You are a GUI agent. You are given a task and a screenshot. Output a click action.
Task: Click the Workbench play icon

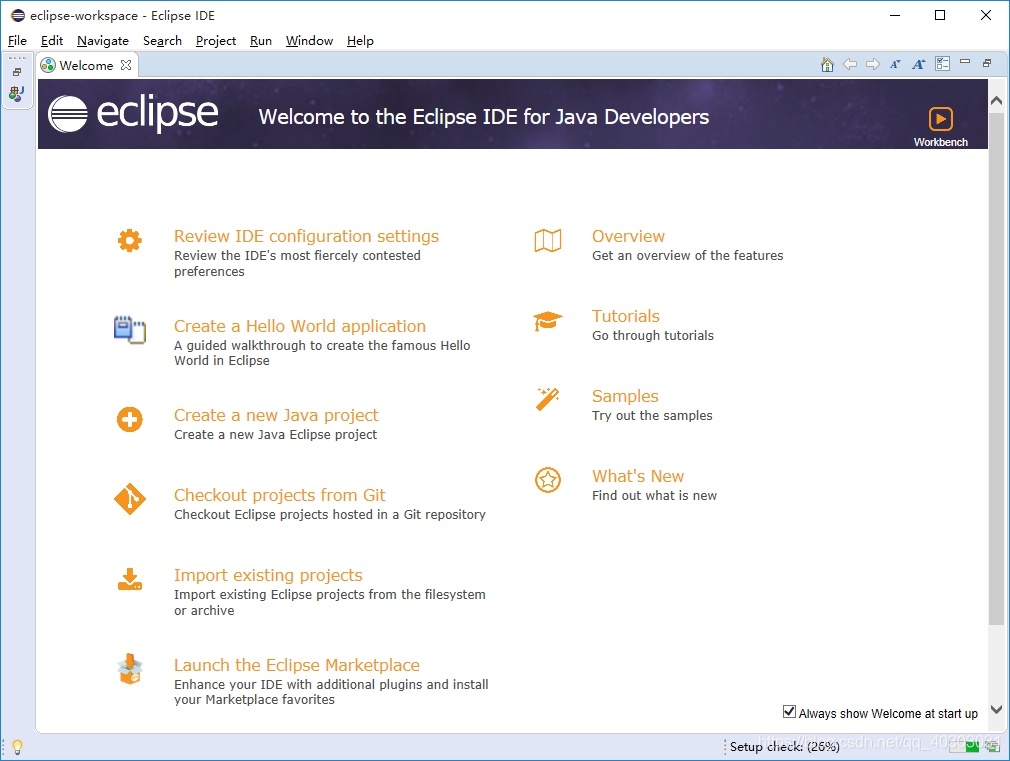click(x=940, y=119)
